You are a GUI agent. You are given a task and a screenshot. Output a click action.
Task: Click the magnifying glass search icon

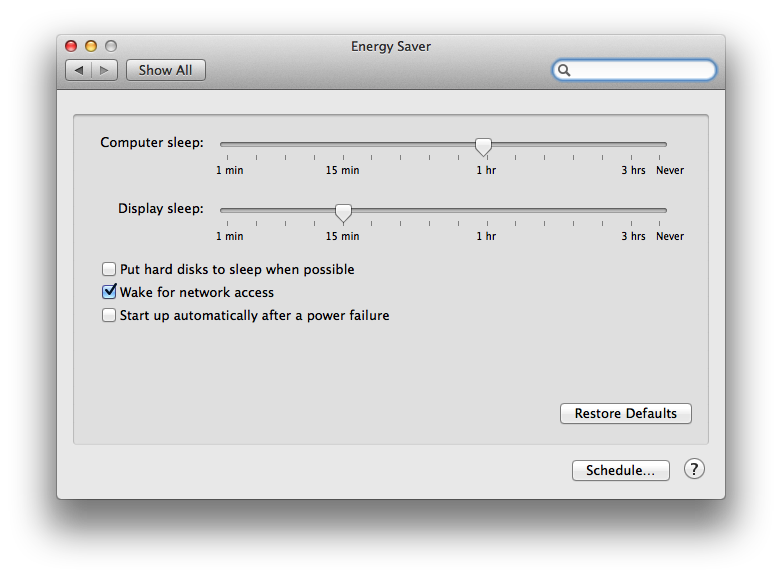tap(564, 70)
